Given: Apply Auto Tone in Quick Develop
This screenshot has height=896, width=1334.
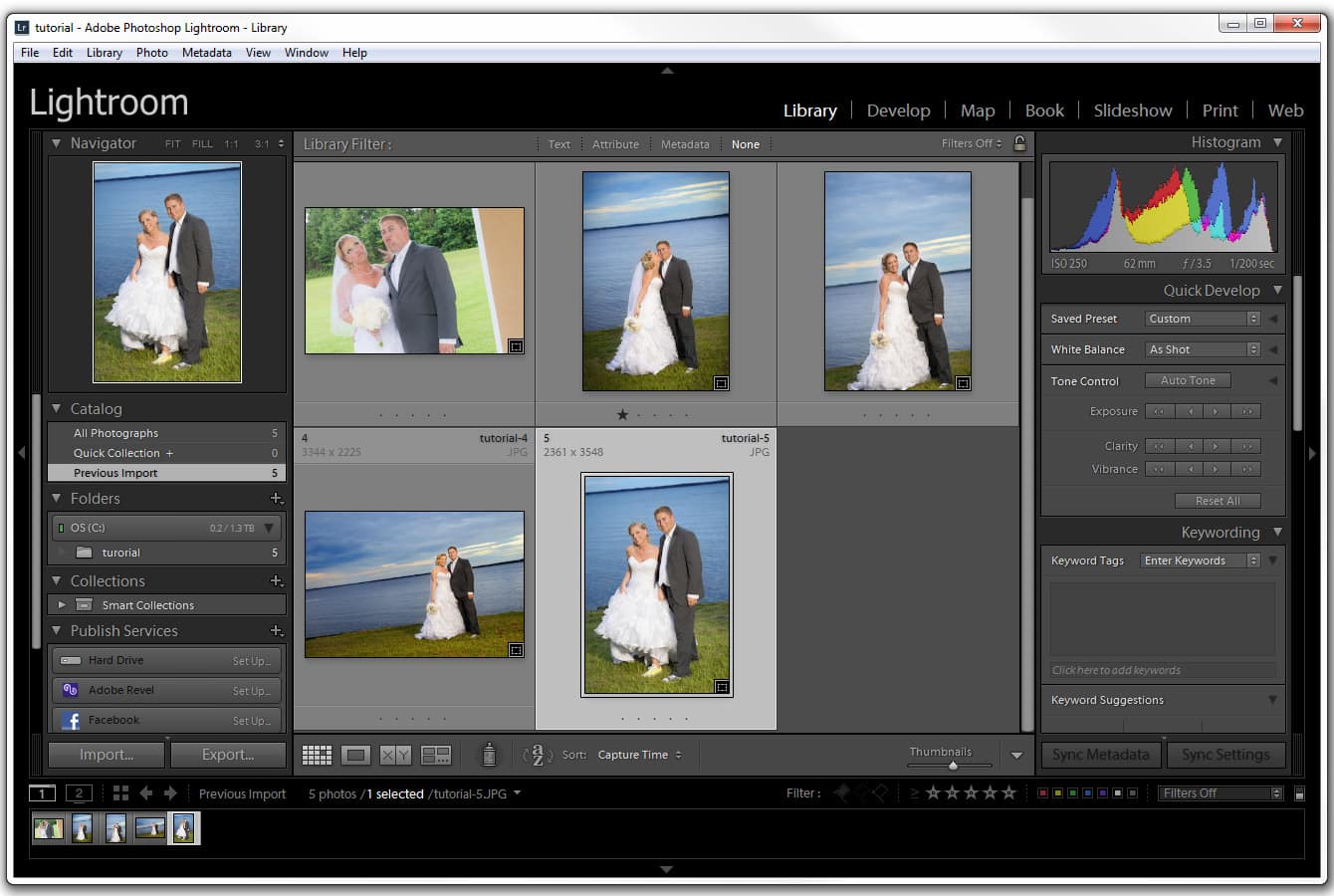Looking at the screenshot, I should [1187, 379].
